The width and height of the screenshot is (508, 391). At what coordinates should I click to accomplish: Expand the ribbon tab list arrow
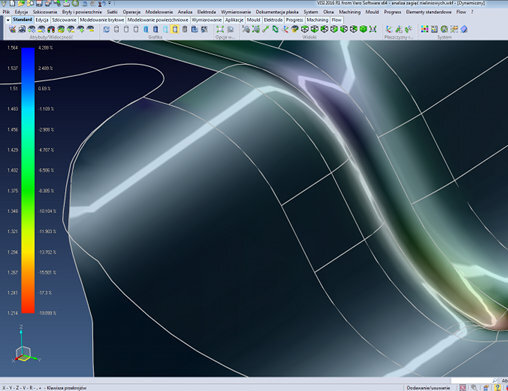(x=8, y=20)
